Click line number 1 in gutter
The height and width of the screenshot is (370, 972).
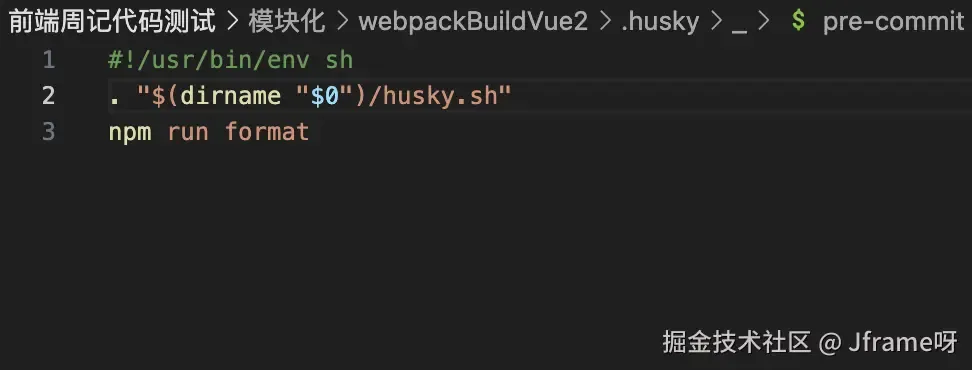tap(48, 60)
